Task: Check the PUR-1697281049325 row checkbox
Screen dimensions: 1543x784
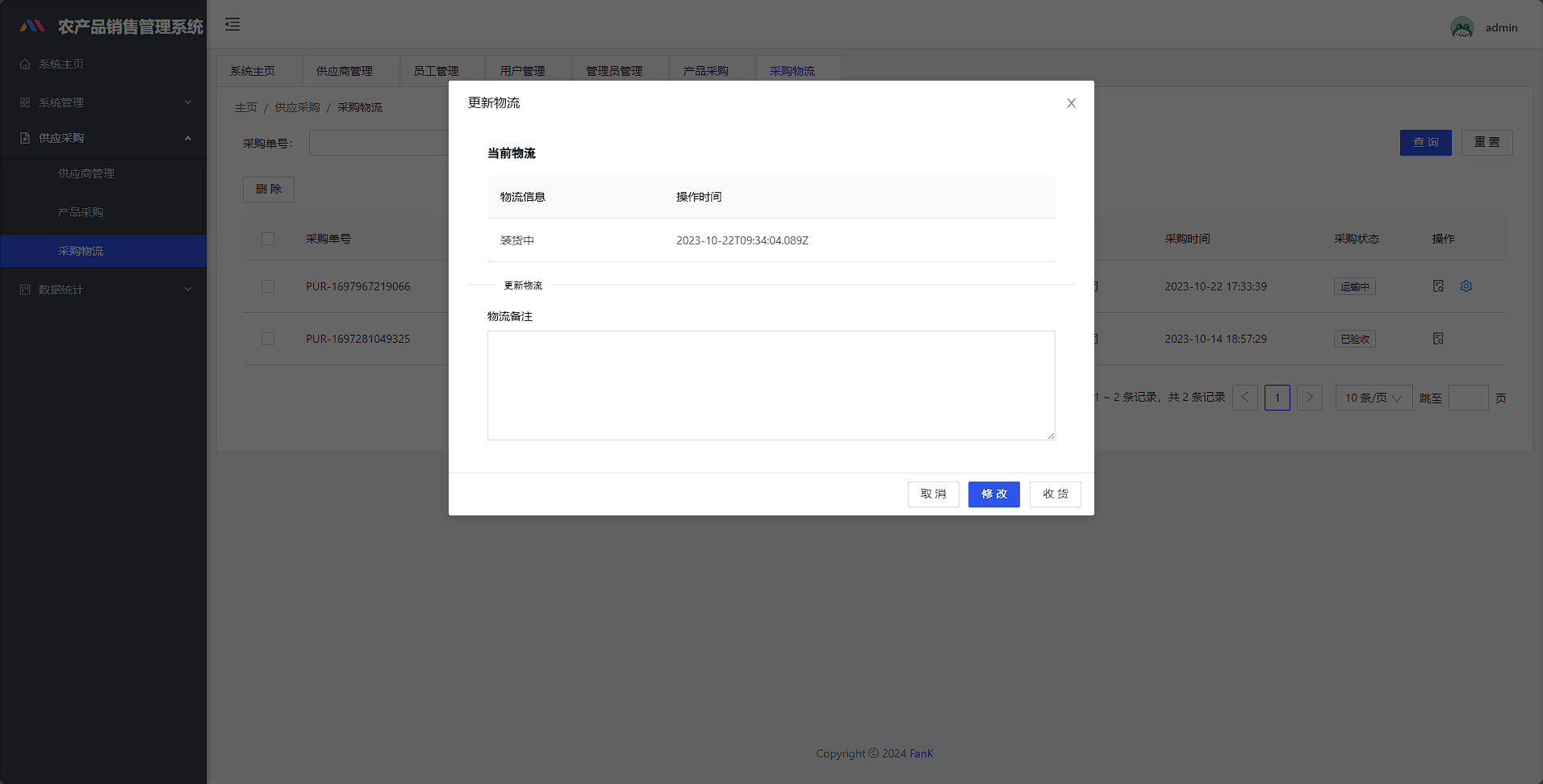Action: point(268,339)
